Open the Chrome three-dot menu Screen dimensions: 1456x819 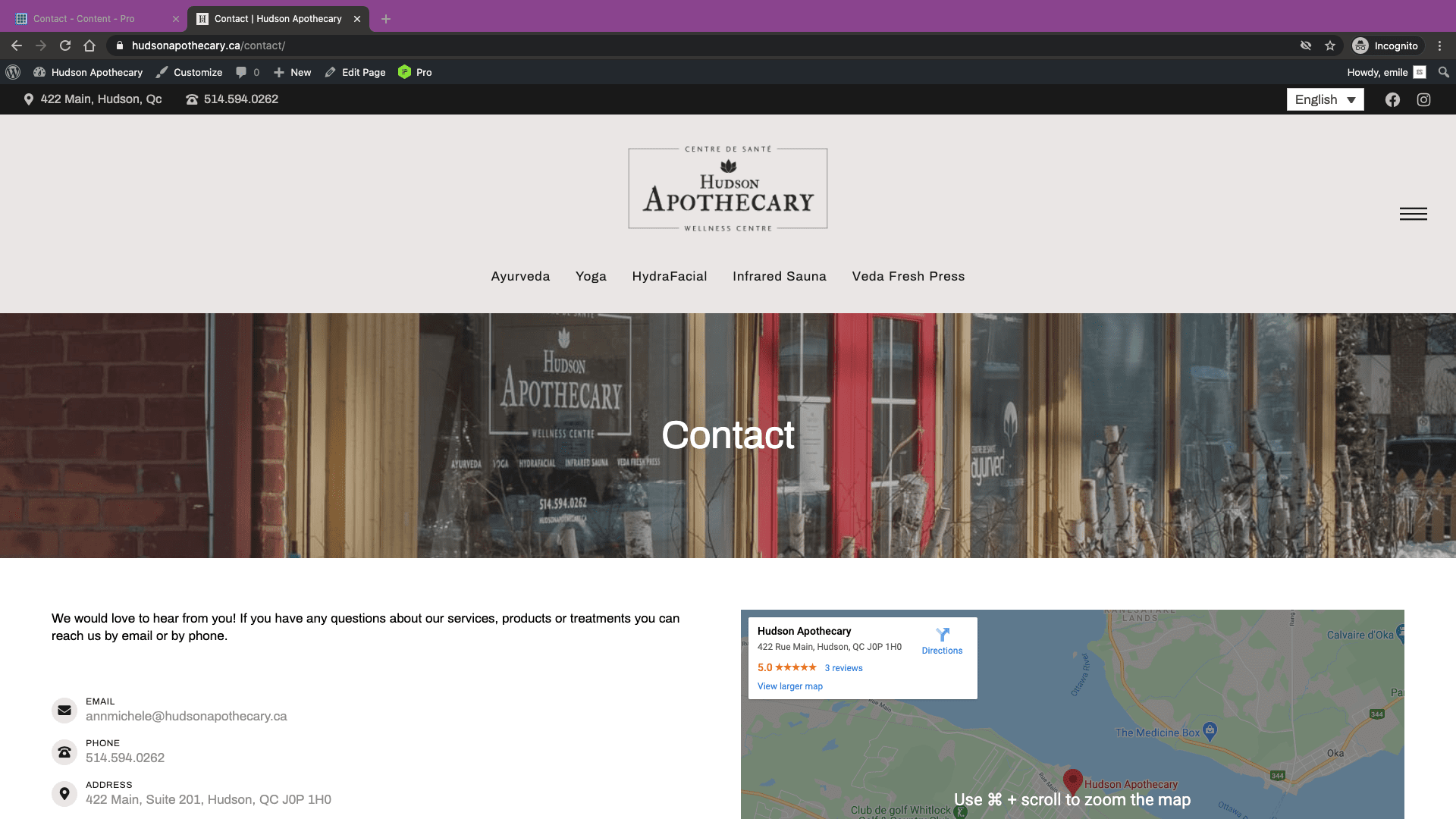pos(1440,45)
